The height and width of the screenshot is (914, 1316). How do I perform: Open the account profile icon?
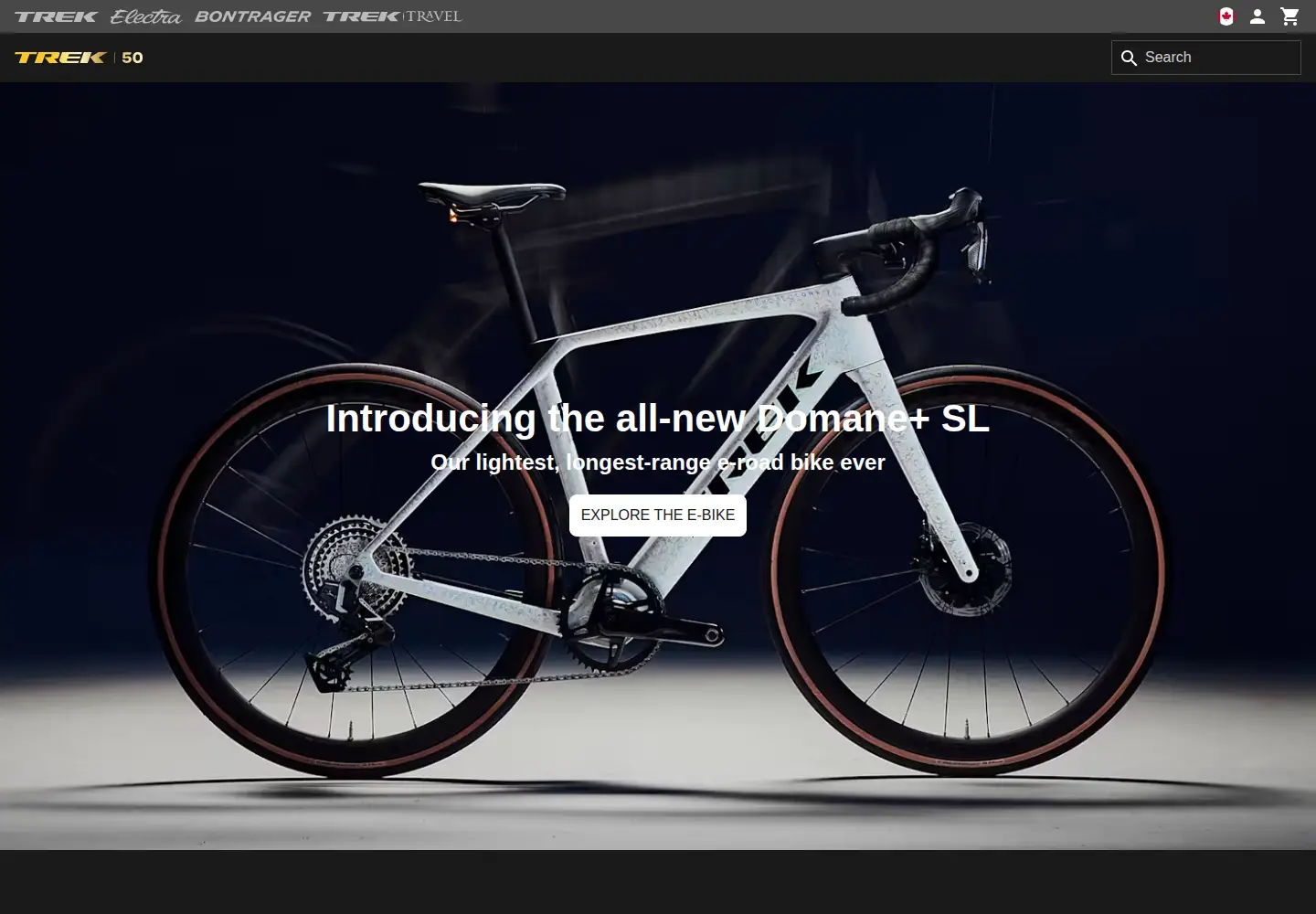[x=1258, y=16]
